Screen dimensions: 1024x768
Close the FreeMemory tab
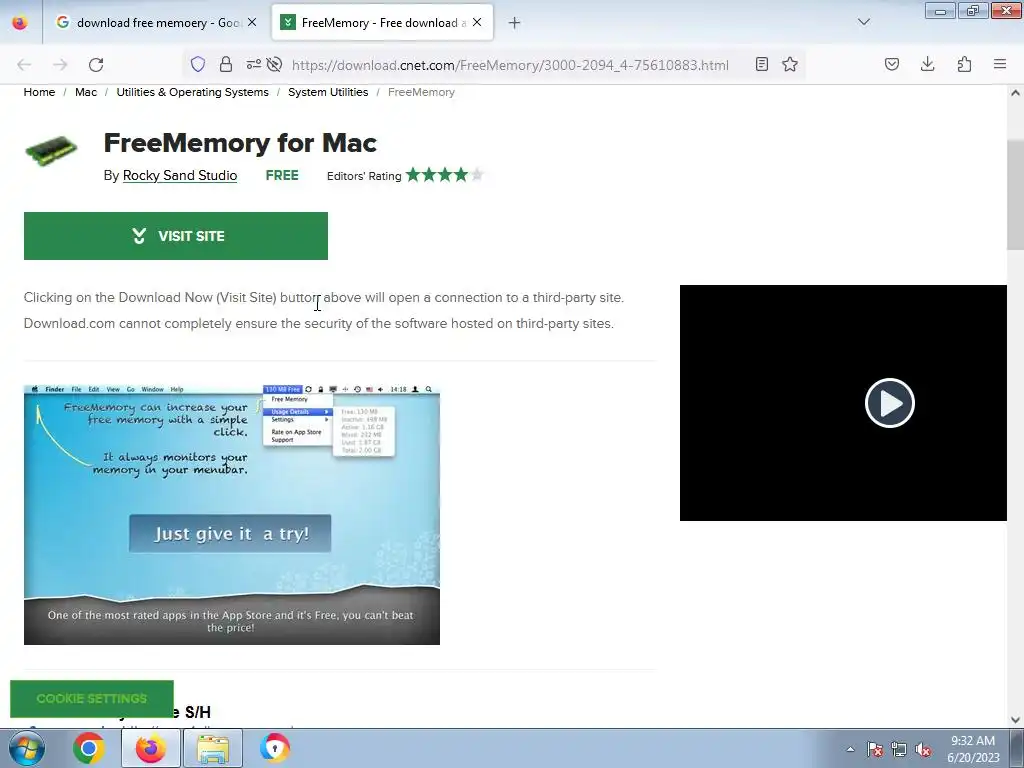coord(477,23)
